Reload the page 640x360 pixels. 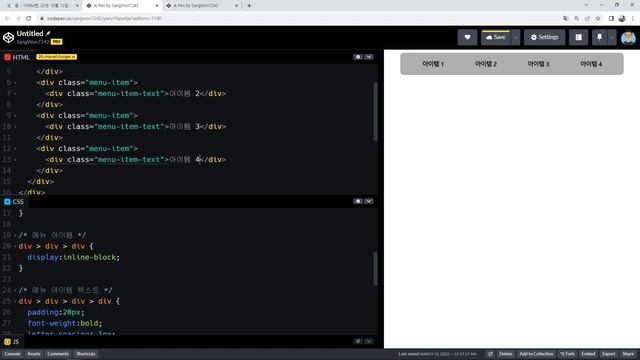[x=29, y=18]
